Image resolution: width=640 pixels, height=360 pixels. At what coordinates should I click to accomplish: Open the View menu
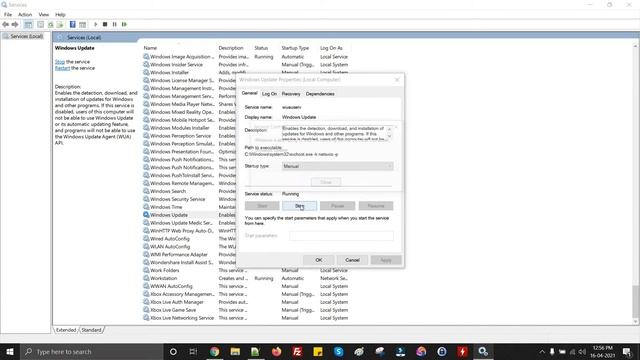point(44,14)
